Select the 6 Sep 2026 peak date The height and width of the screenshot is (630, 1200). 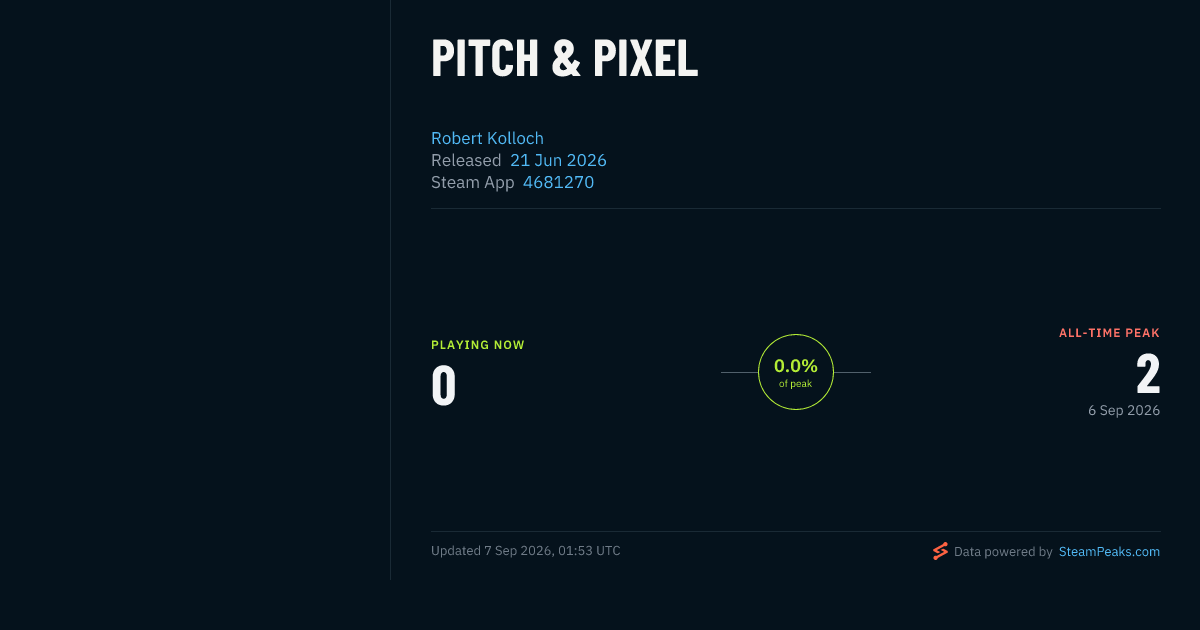(x=1124, y=410)
